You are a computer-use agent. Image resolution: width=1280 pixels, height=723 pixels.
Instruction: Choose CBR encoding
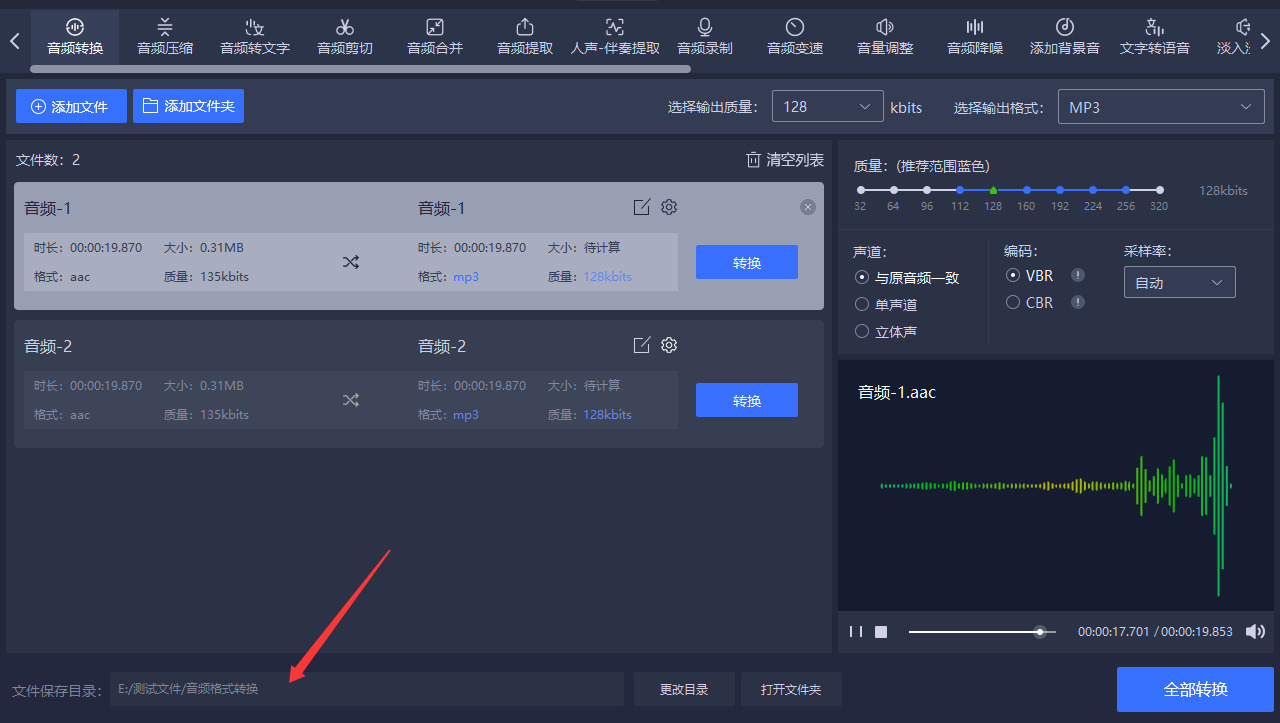[1030, 302]
